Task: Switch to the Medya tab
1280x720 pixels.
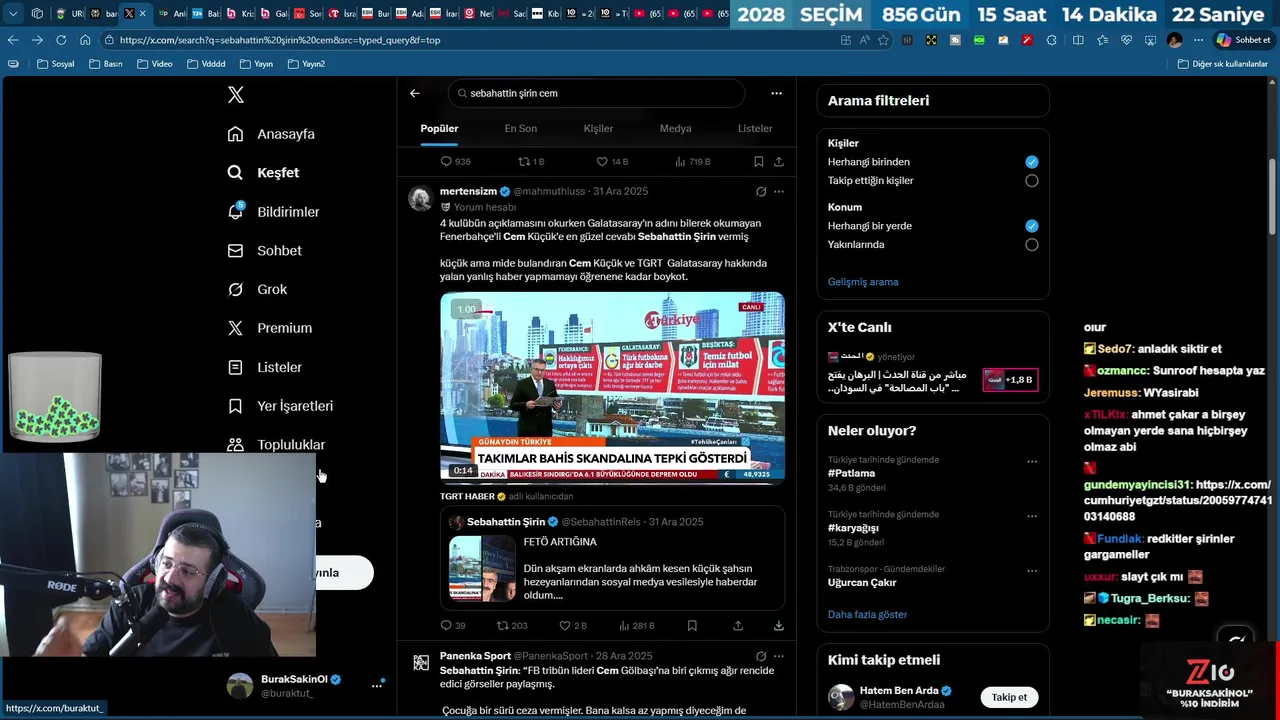Action: pos(675,129)
